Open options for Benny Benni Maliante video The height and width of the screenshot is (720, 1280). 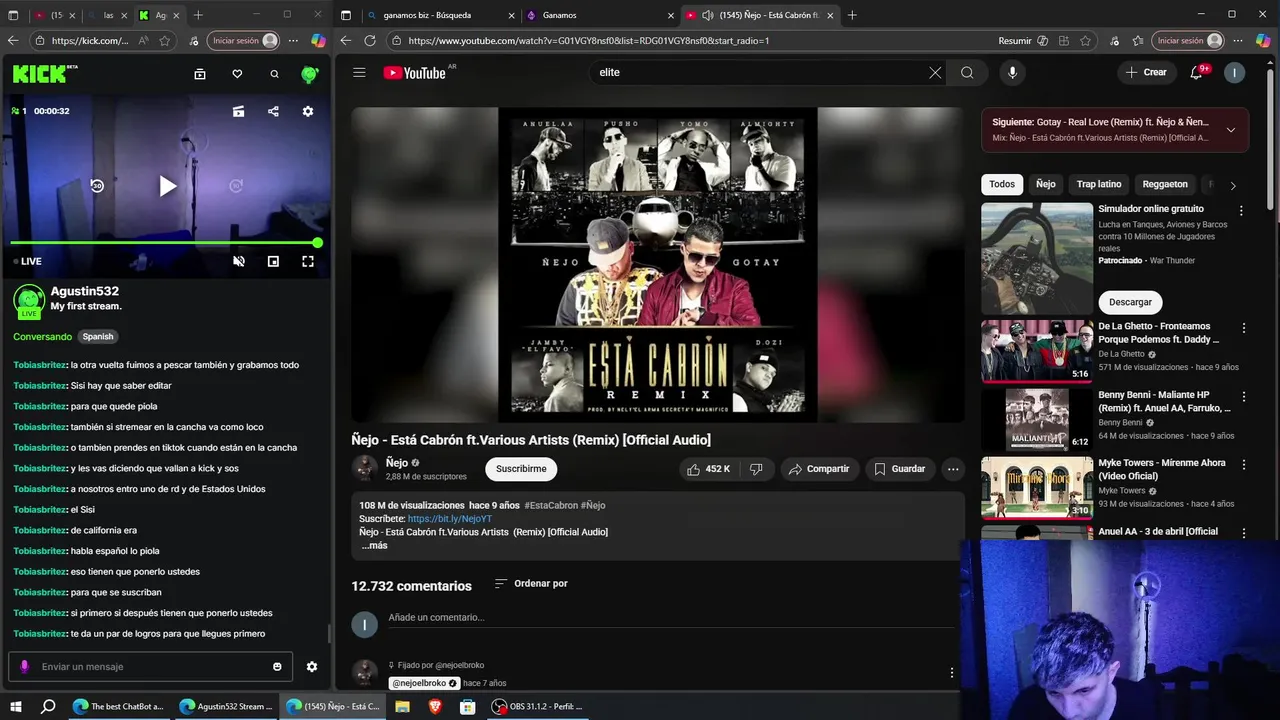tap(1244, 396)
